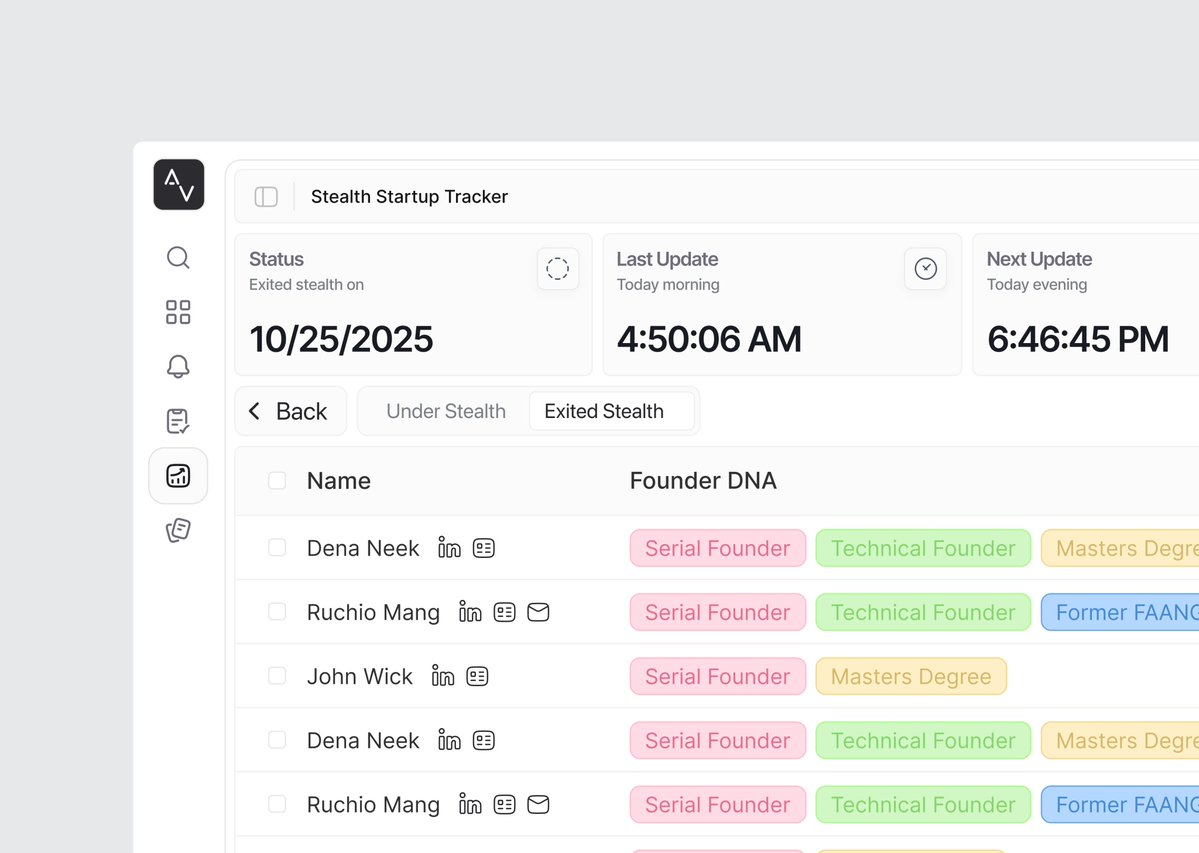The height and width of the screenshot is (853, 1199).
Task: Open search from the sidebar
Action: [x=178, y=258]
